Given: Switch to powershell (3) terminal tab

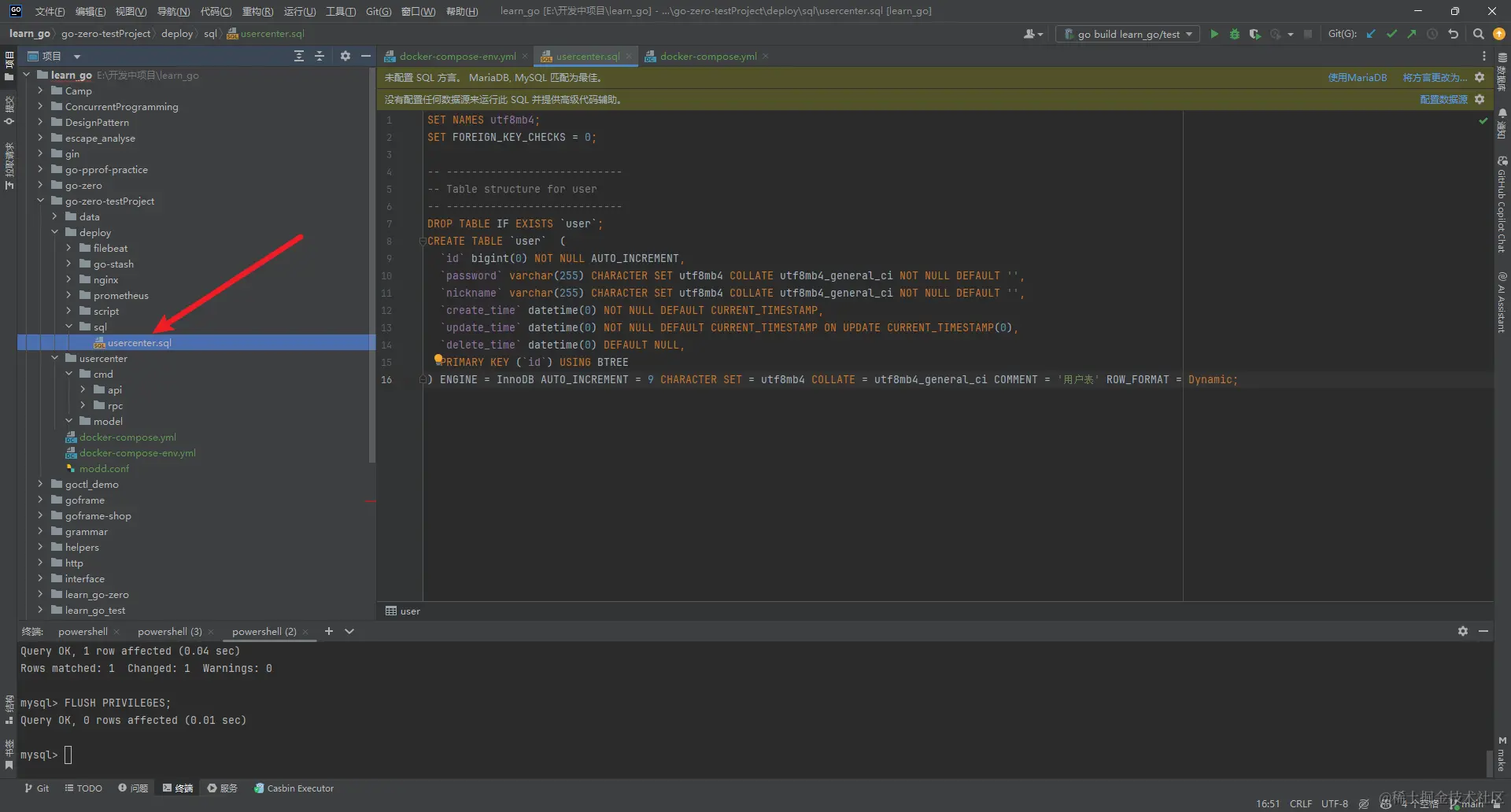Looking at the screenshot, I should pos(169,631).
